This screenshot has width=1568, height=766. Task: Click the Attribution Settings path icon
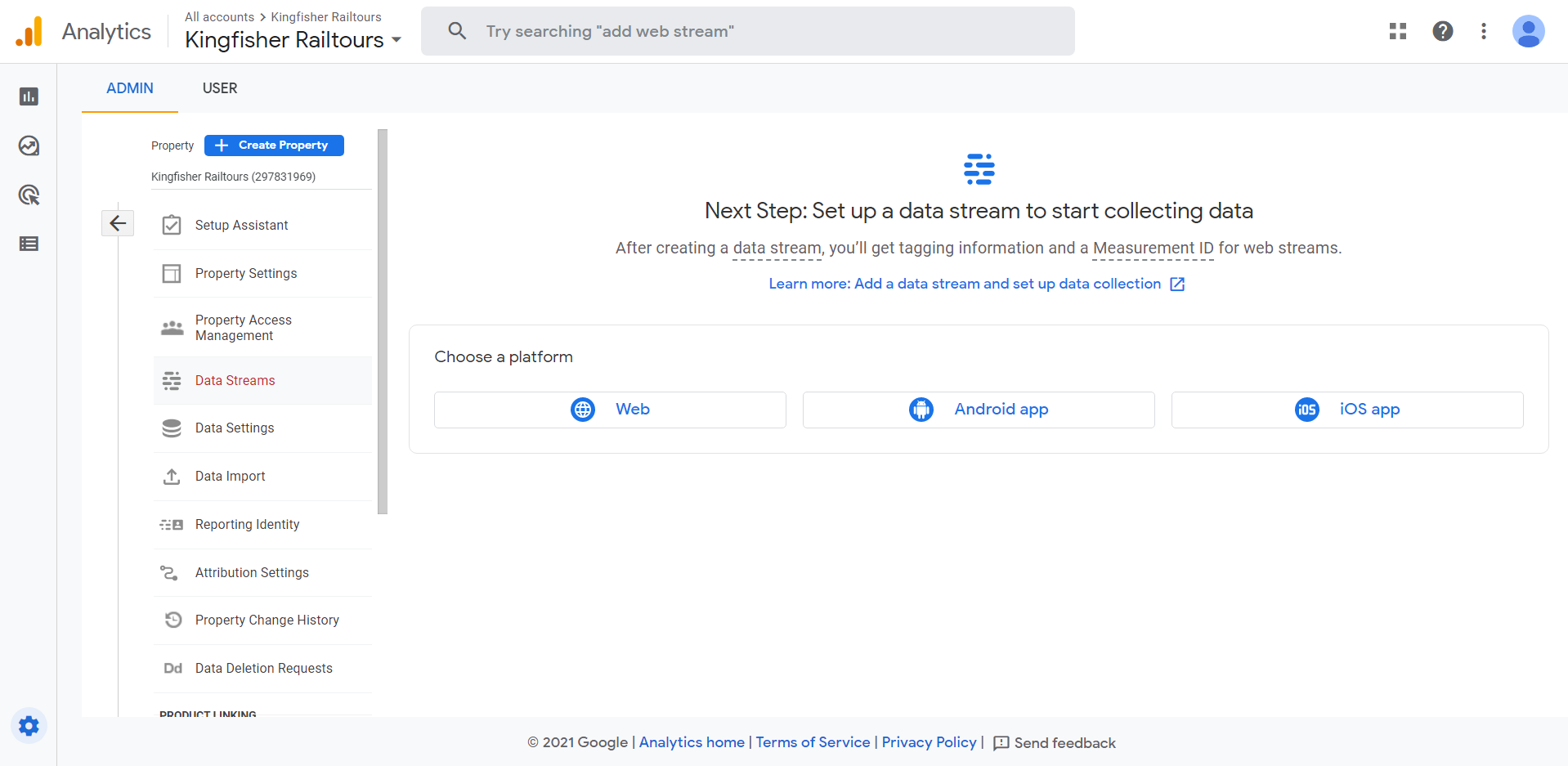click(x=169, y=572)
